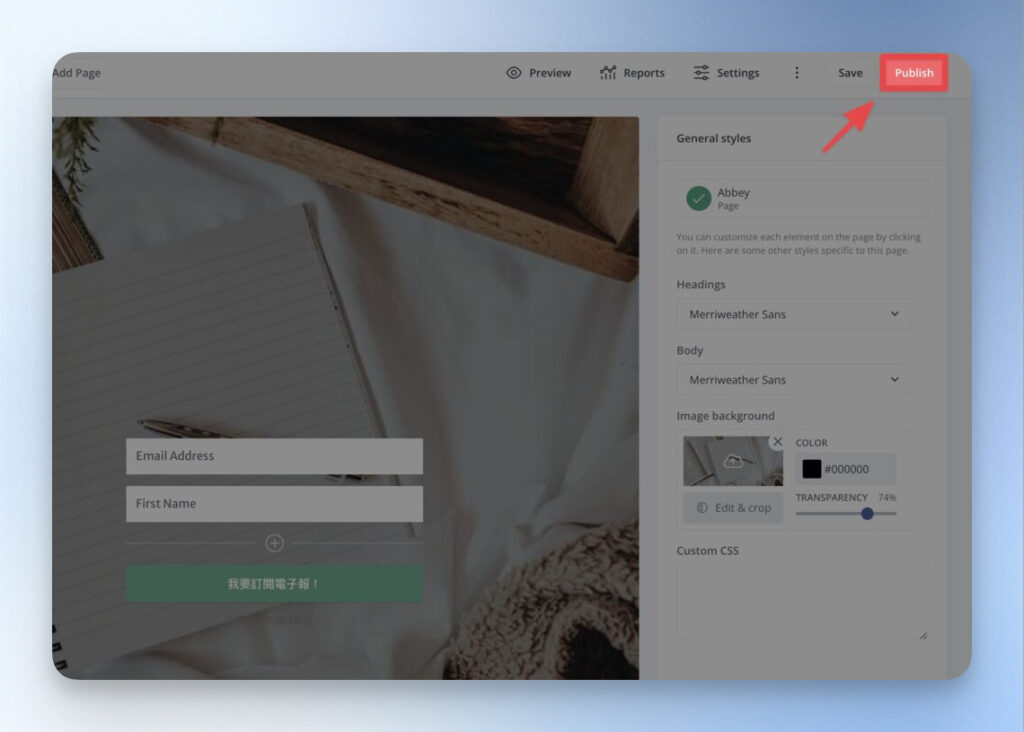Viewport: 1024px width, 732px height.
Task: Click the Reports chart icon
Action: (608, 72)
